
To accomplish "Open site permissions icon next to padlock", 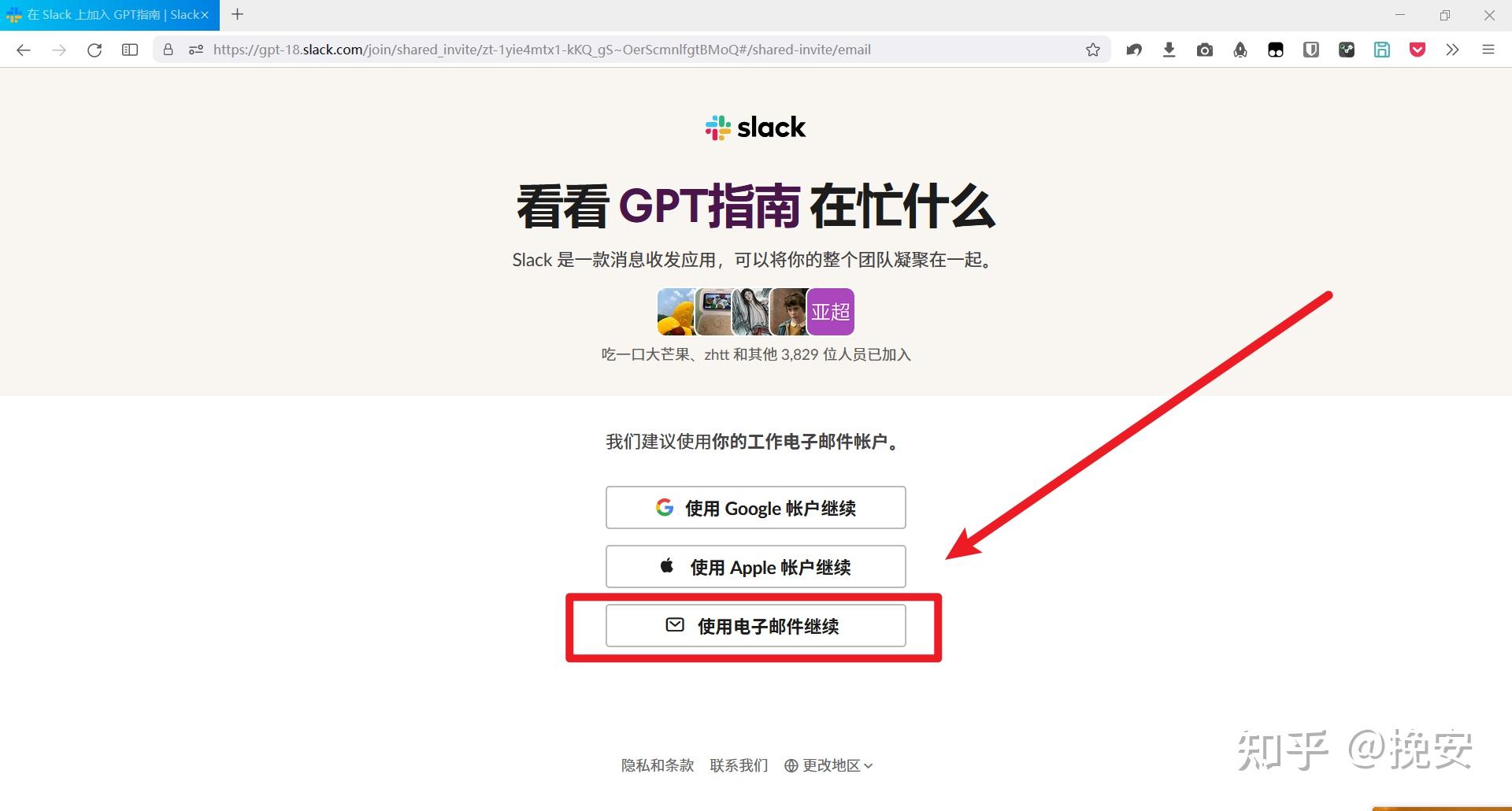I will [x=196, y=50].
